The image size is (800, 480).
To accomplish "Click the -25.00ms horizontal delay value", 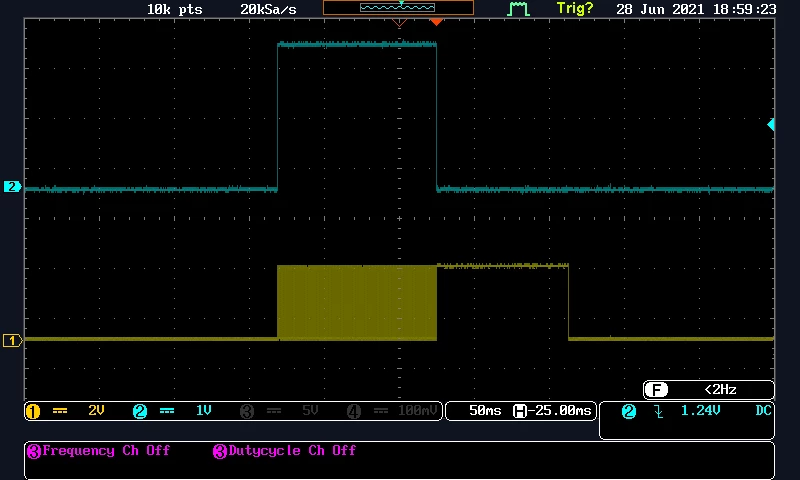I will pos(560,411).
